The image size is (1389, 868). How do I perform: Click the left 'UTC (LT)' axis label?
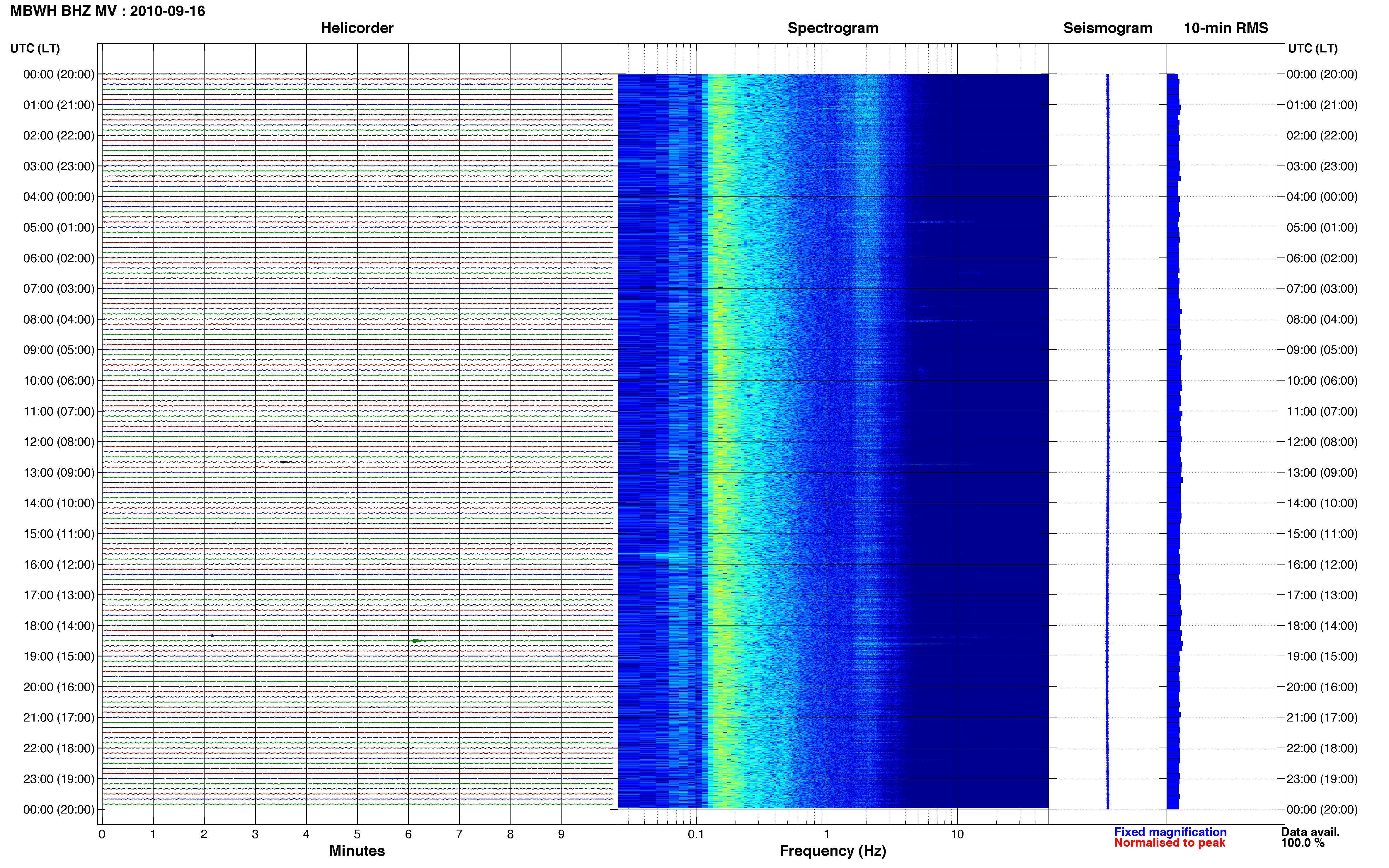tap(35, 48)
